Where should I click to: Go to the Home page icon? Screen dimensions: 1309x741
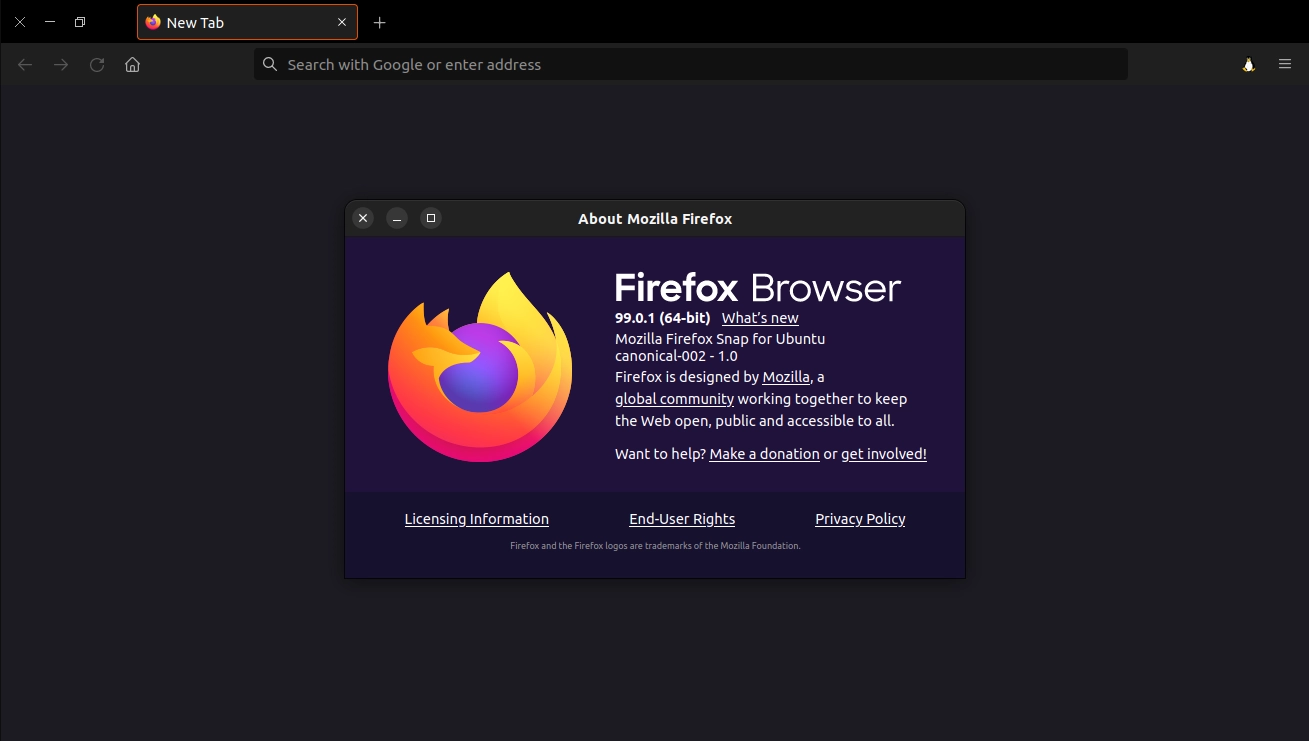tap(132, 65)
